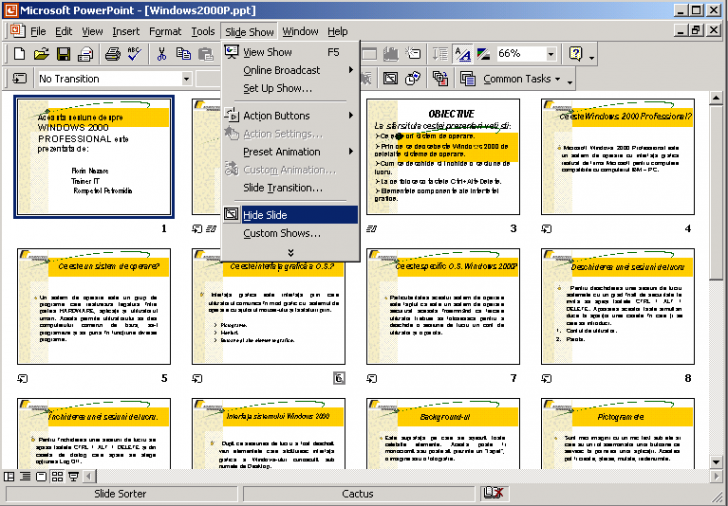Click vertical scrollbar down arrow

click(715, 462)
